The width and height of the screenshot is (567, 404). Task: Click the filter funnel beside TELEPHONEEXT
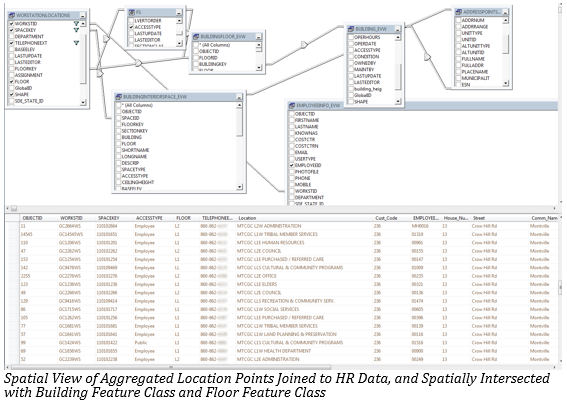click(76, 43)
